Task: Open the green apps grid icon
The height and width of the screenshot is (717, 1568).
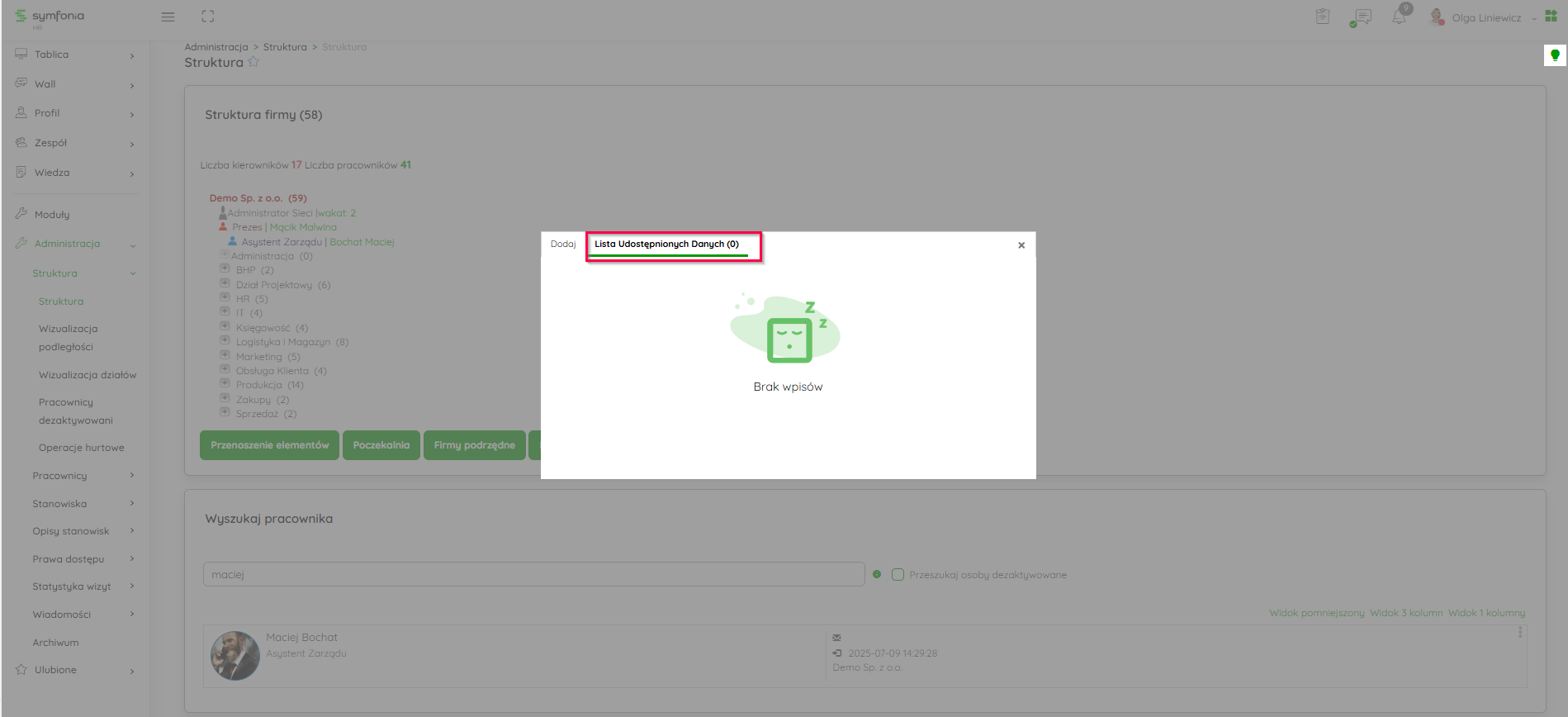Action: click(1551, 17)
